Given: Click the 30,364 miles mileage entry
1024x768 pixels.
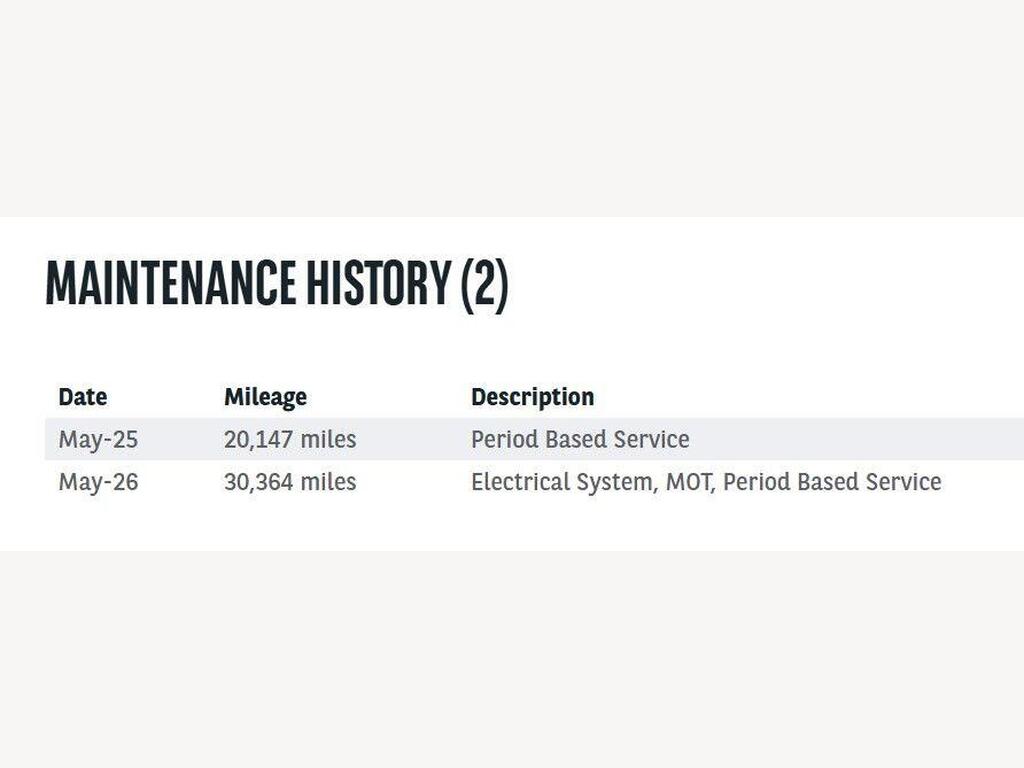Looking at the screenshot, I should (x=290, y=482).
